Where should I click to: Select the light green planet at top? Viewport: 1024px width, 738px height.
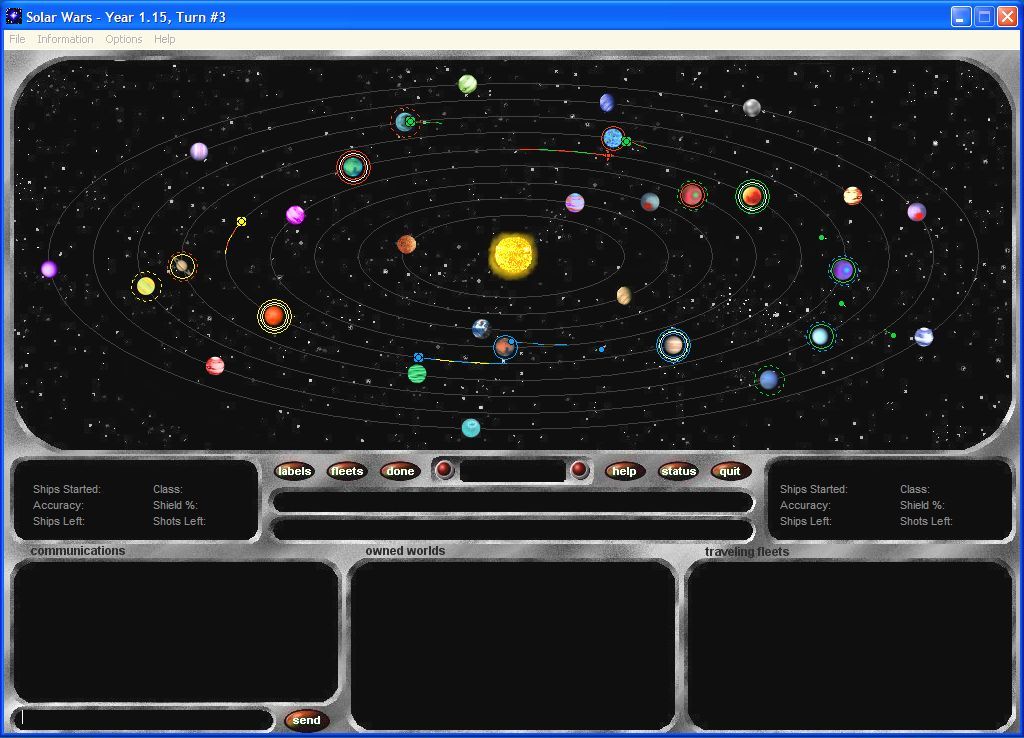[x=468, y=84]
